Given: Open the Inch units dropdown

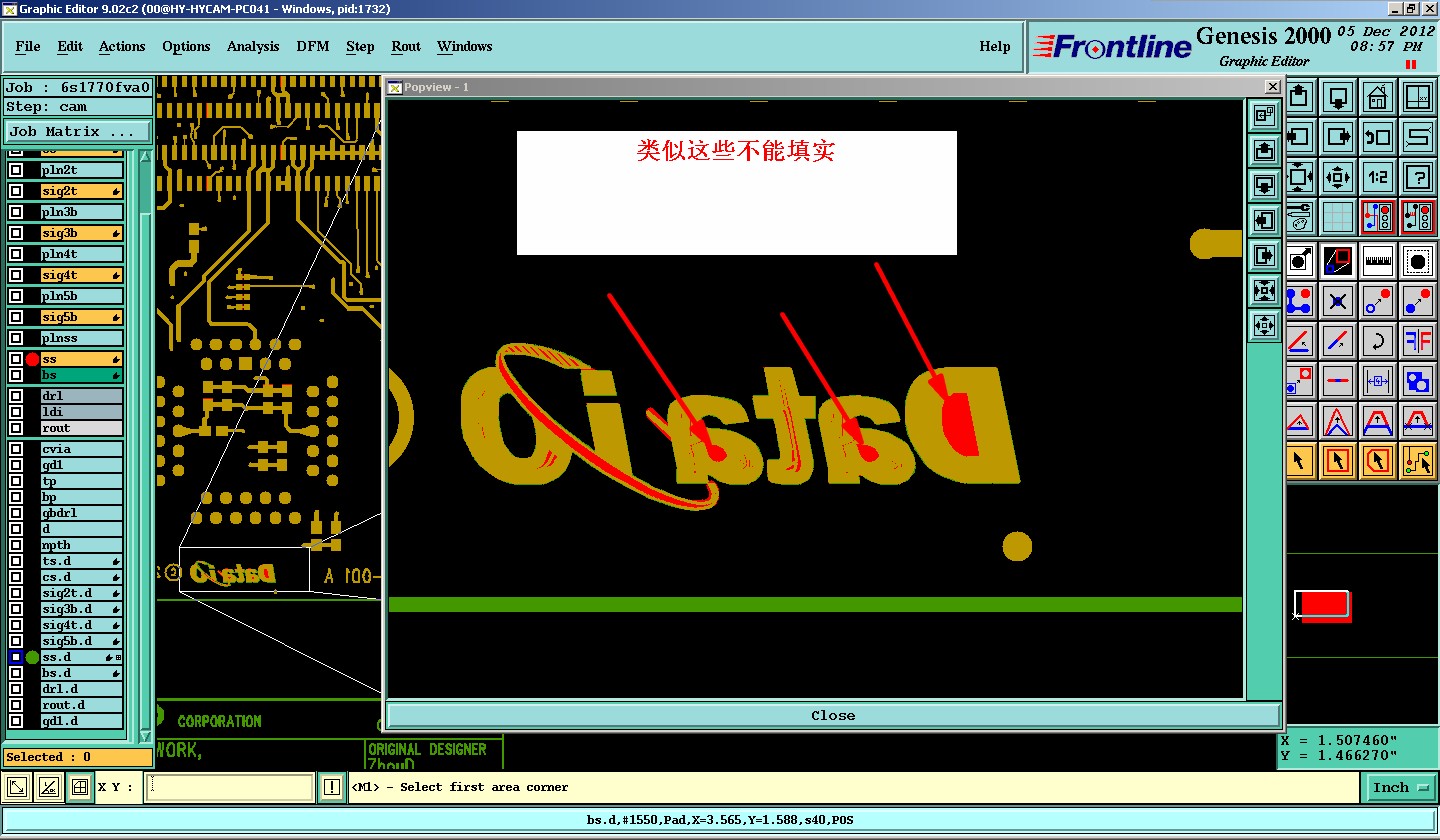Looking at the screenshot, I should click(x=1399, y=787).
